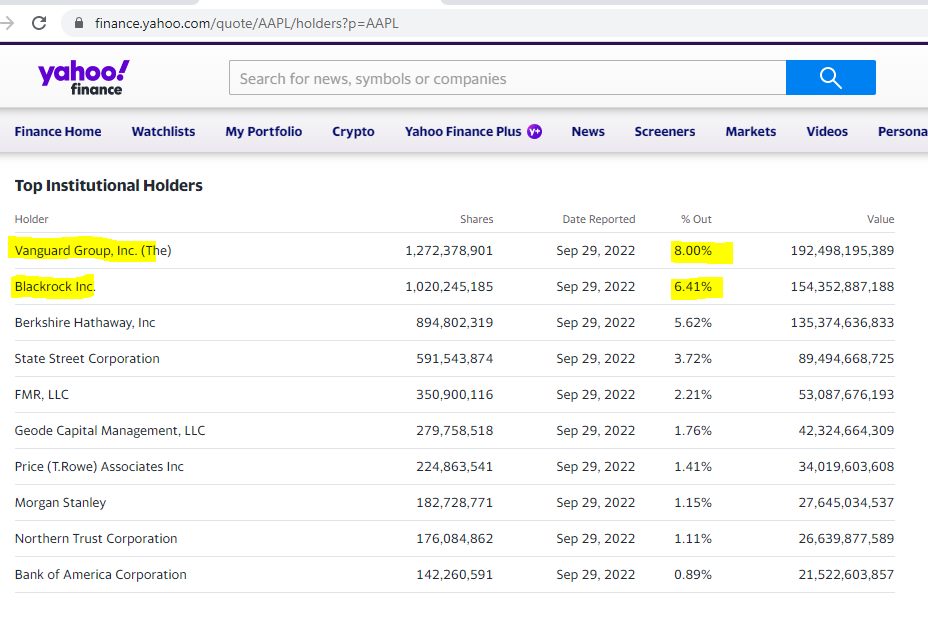This screenshot has height=618, width=928.
Task: Click T.Rowe value 34,019,603,608
Action: click(x=846, y=466)
